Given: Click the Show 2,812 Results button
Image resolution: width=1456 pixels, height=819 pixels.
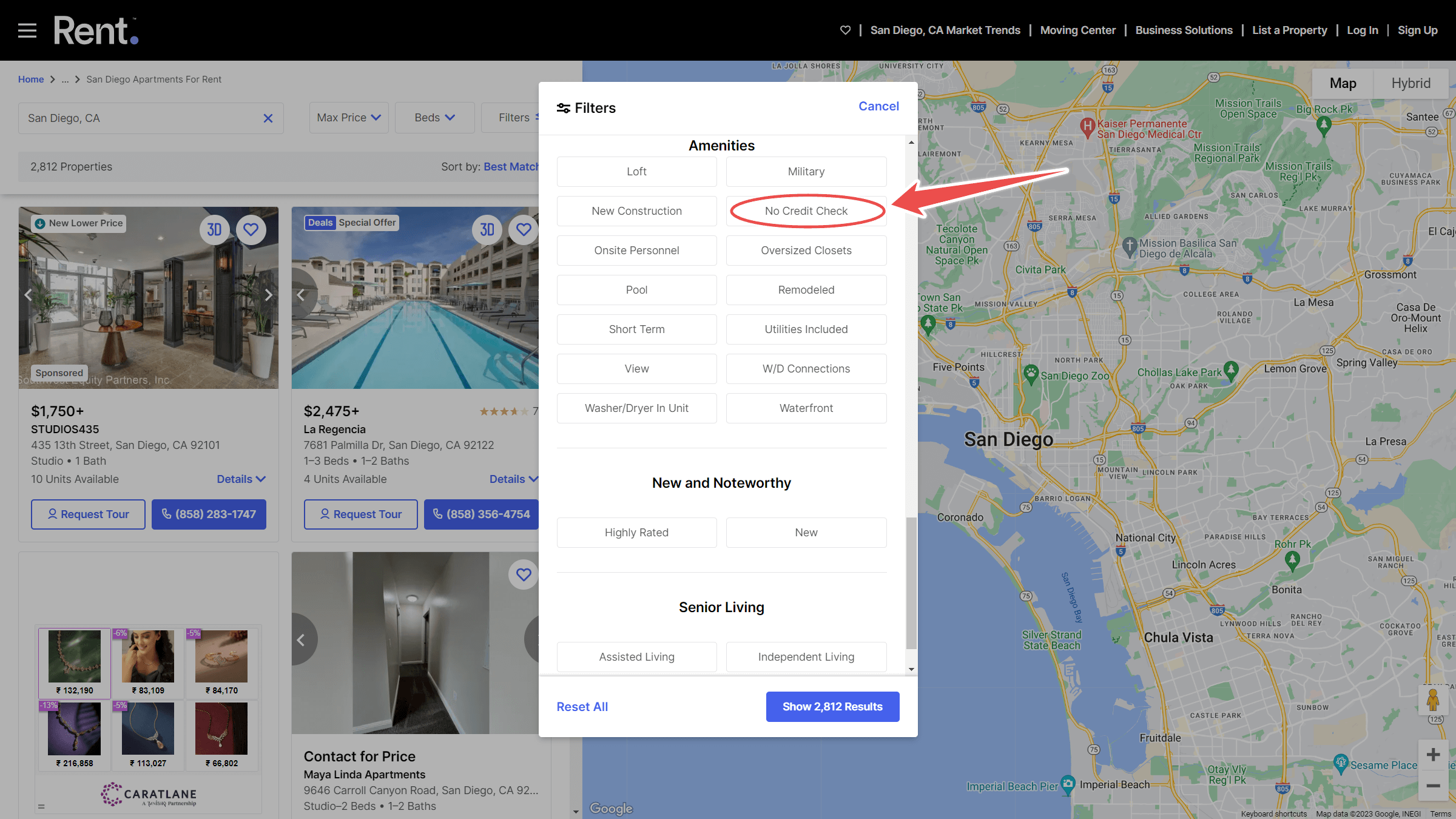Looking at the screenshot, I should (x=832, y=706).
